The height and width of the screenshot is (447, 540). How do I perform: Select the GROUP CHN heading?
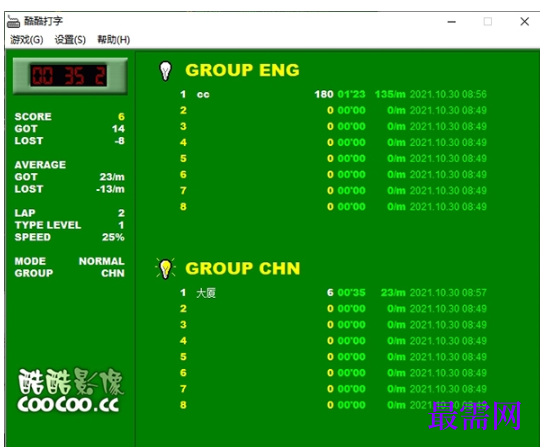click(x=242, y=269)
